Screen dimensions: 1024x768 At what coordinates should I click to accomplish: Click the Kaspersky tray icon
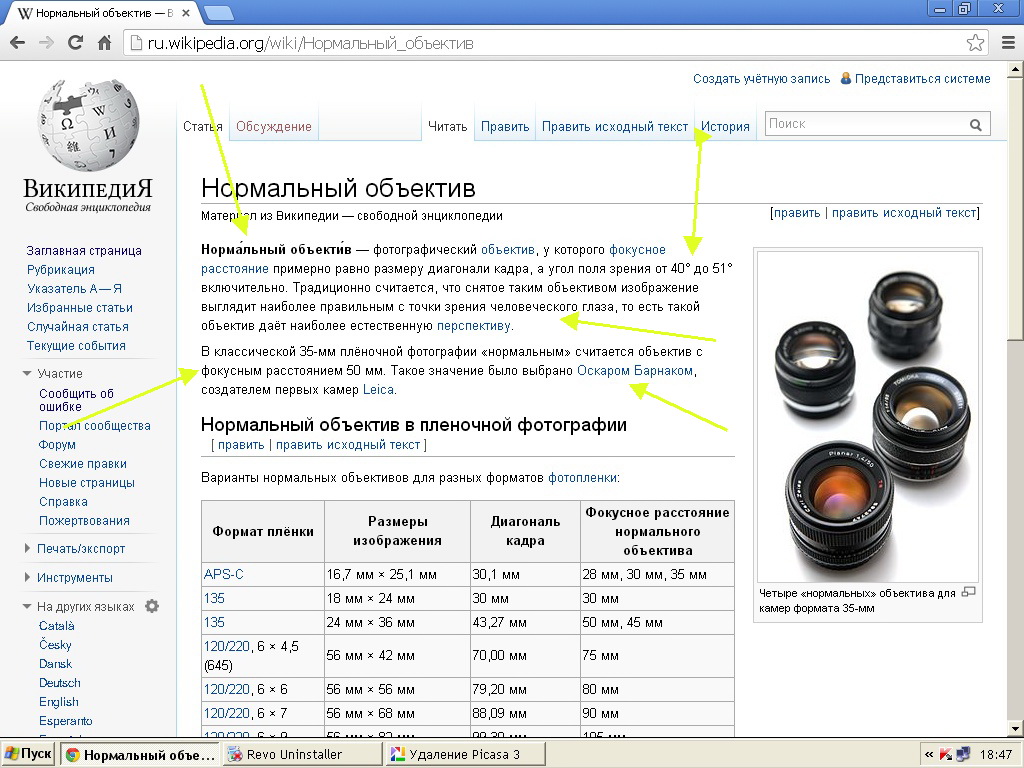point(946,754)
